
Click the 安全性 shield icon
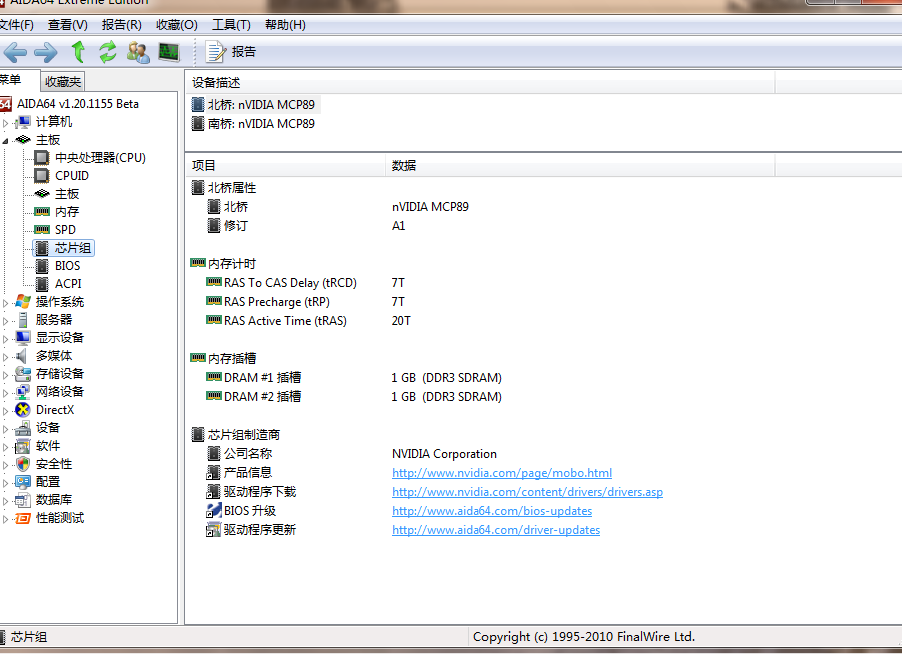click(x=23, y=464)
